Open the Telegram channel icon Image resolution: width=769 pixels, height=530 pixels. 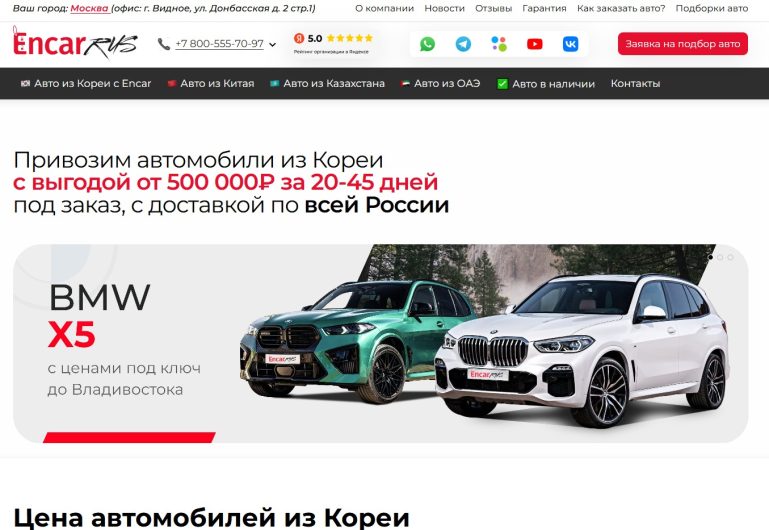click(x=463, y=44)
